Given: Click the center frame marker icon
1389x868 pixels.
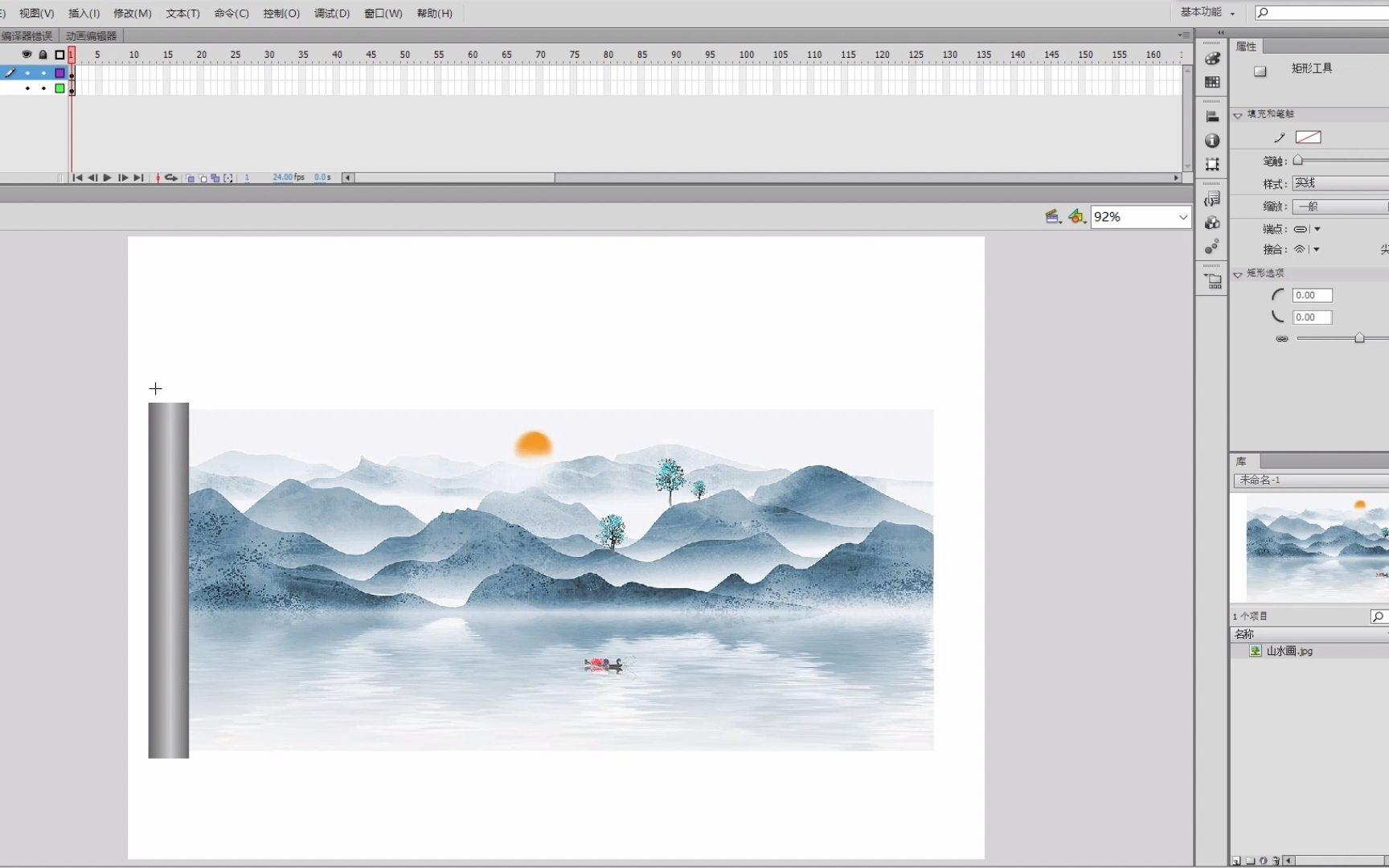Looking at the screenshot, I should (158, 178).
